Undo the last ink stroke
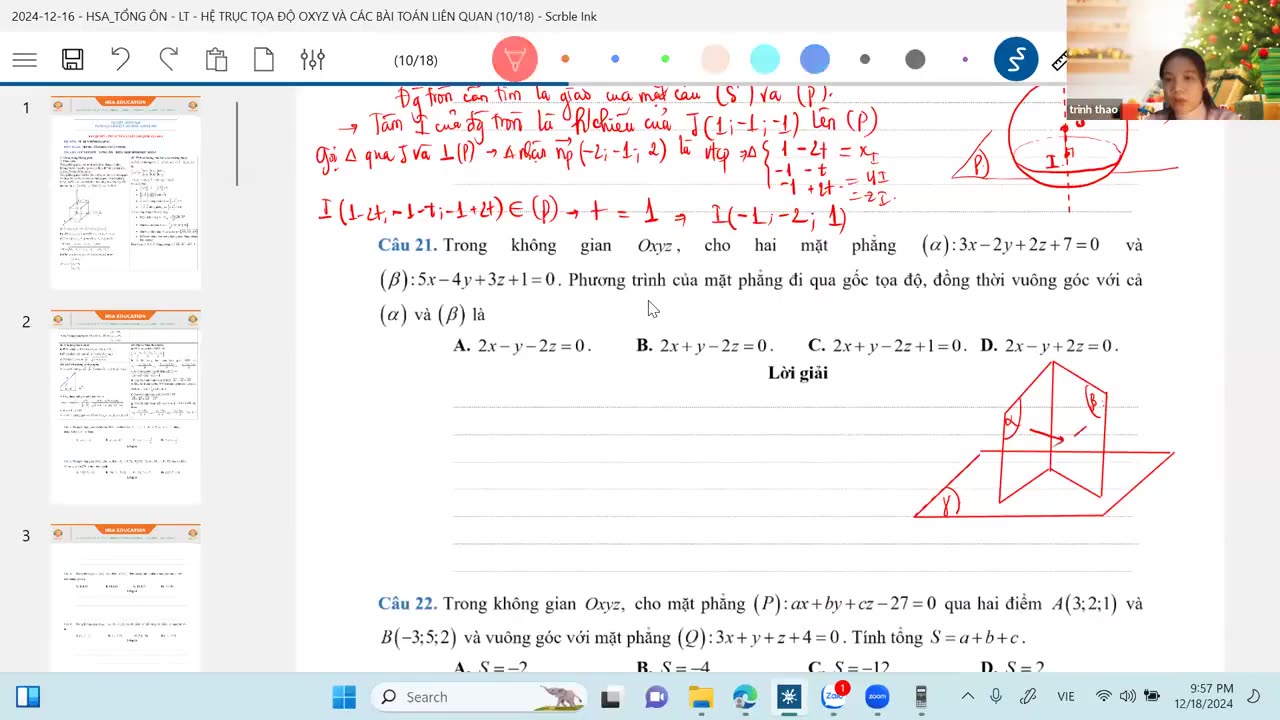1280x720 pixels. 120,60
